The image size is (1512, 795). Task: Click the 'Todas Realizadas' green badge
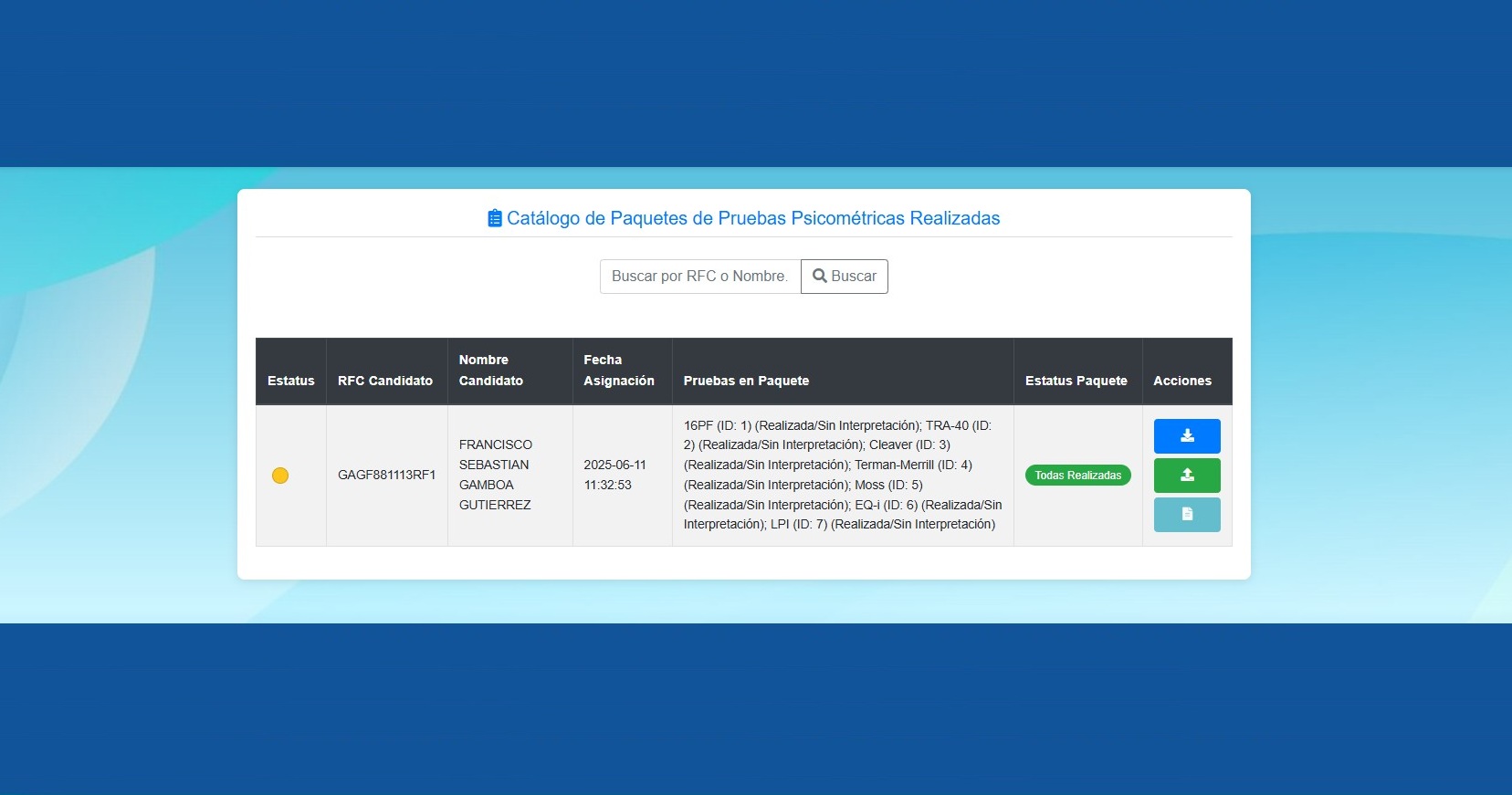pyautogui.click(x=1077, y=476)
